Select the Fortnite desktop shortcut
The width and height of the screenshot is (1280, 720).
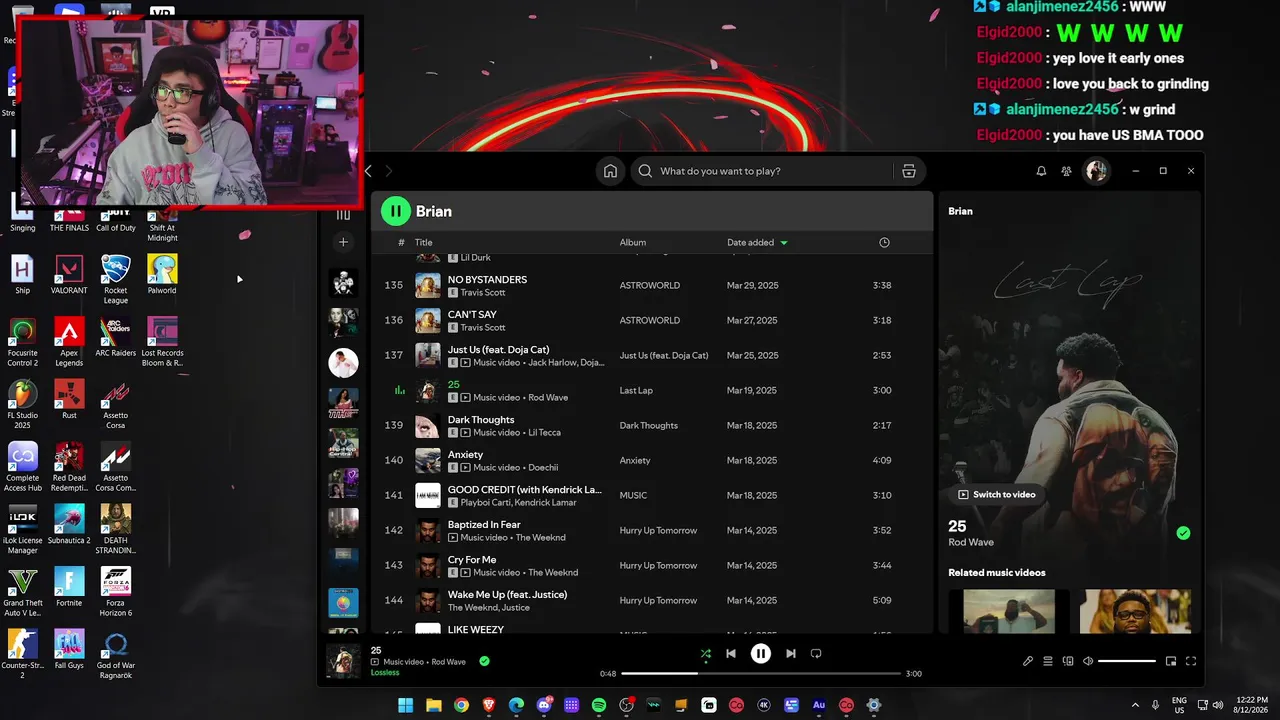(x=69, y=587)
